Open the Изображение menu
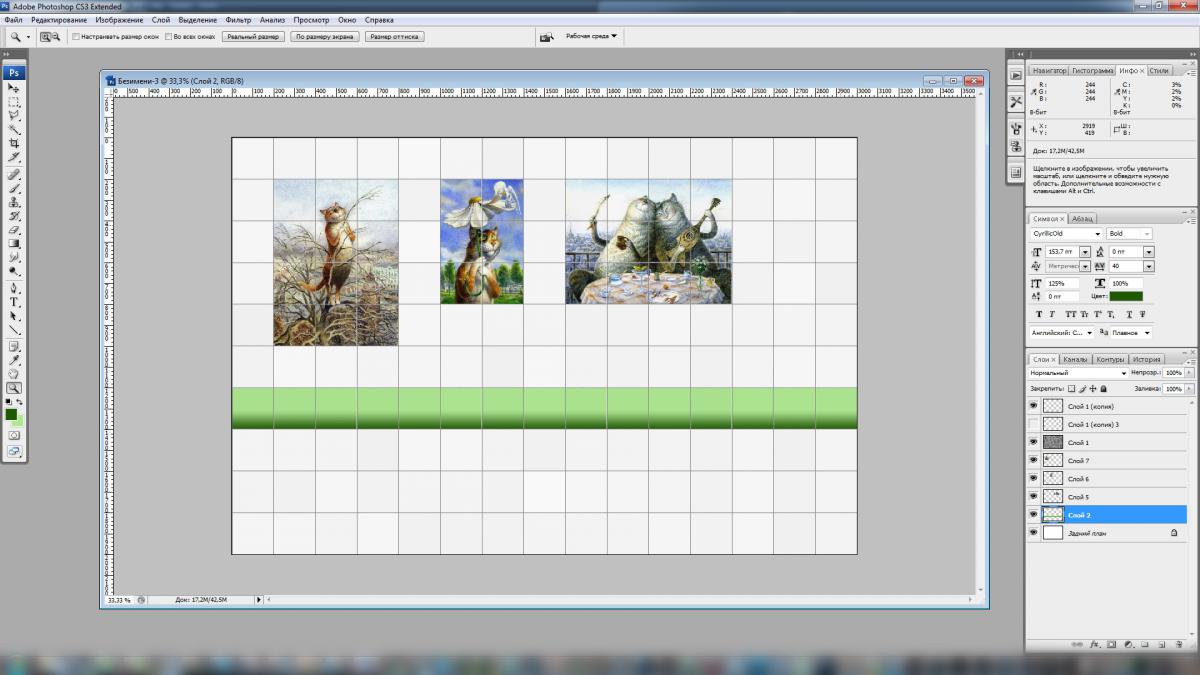The width and height of the screenshot is (1200, 675). (119, 19)
